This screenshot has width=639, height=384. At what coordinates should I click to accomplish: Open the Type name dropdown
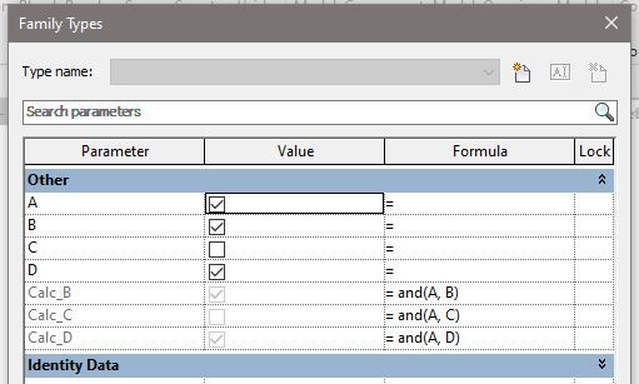(305, 72)
